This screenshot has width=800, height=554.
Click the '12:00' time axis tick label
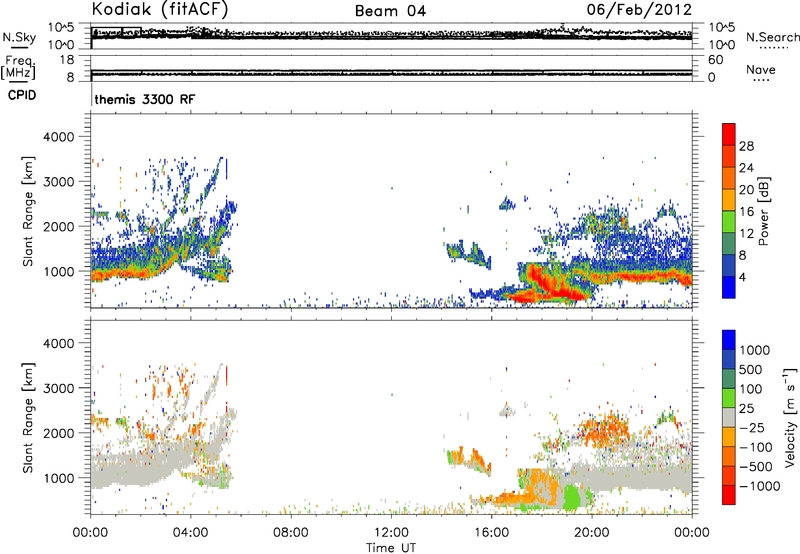click(x=391, y=533)
